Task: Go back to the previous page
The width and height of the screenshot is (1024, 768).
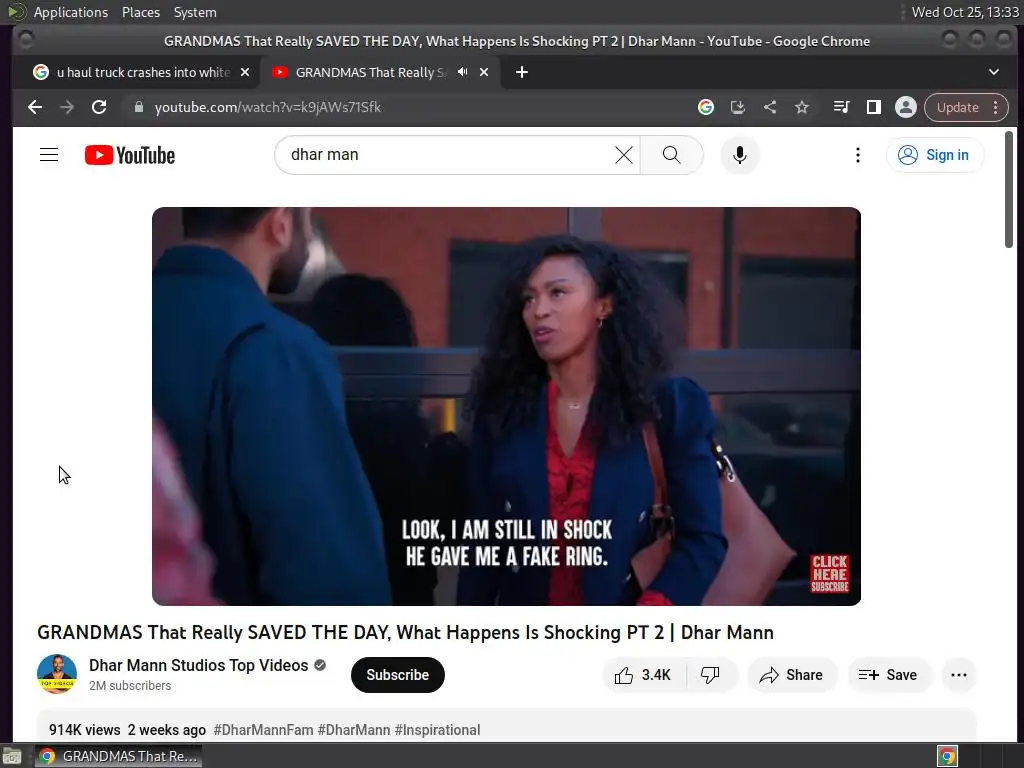Action: (35, 107)
